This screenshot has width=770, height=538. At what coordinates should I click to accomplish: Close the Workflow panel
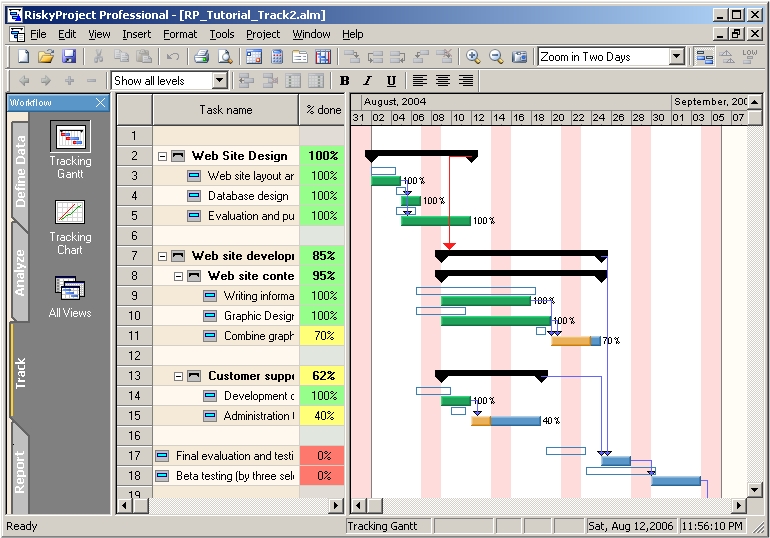point(100,103)
